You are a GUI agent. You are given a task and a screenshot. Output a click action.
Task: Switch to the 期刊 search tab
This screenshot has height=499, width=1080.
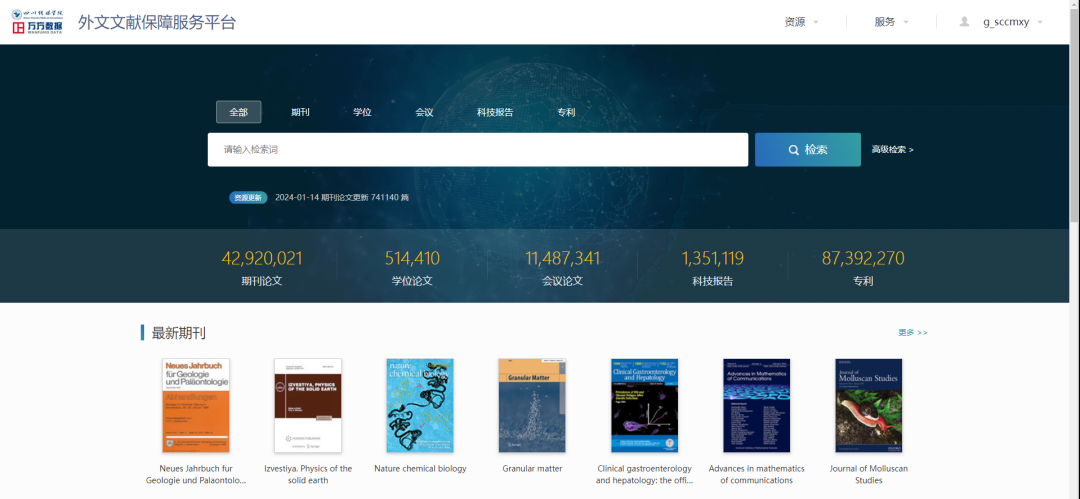[x=300, y=112]
